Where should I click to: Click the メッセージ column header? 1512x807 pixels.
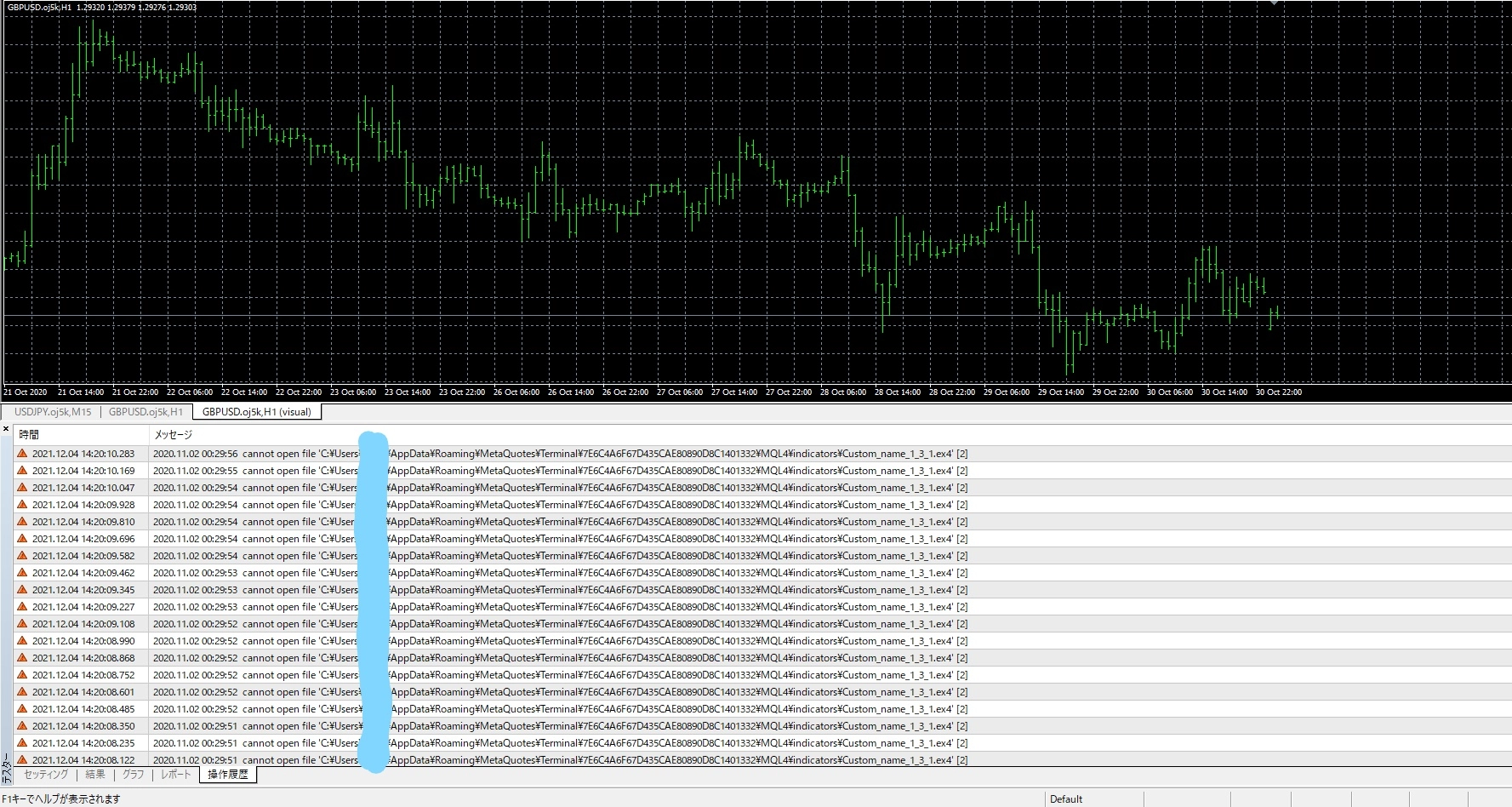pos(173,435)
